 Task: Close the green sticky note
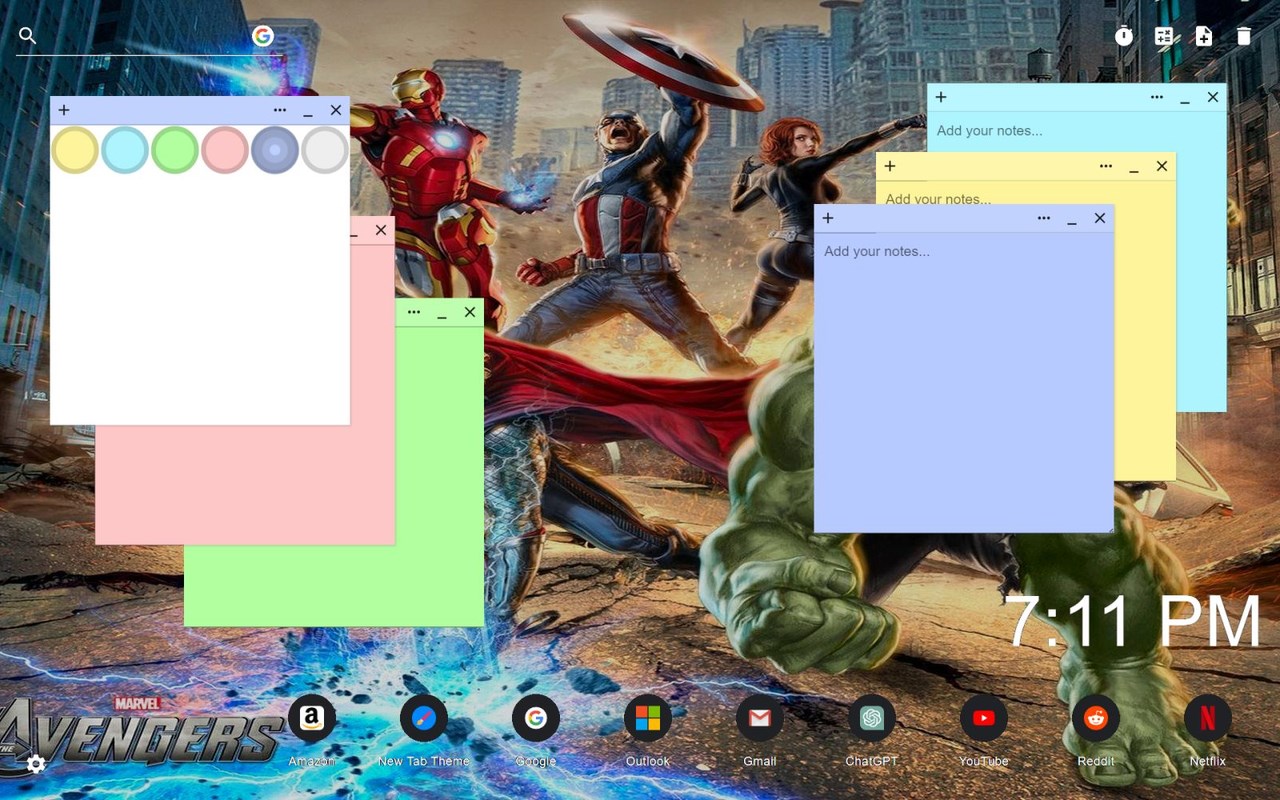coord(470,312)
